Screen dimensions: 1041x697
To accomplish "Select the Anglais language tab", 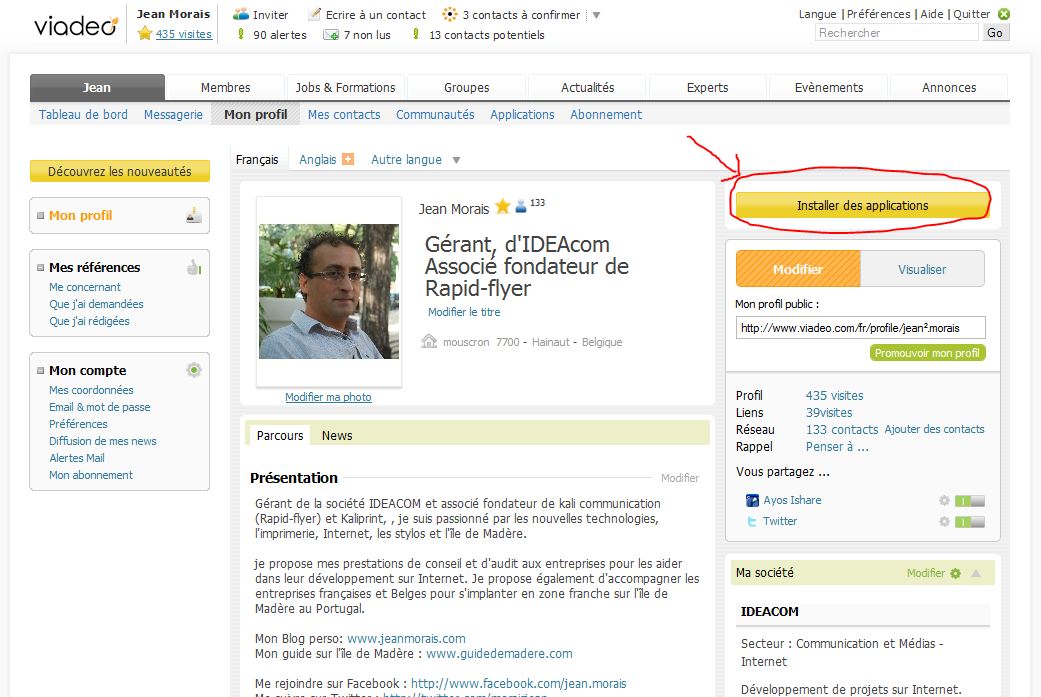I will point(317,159).
